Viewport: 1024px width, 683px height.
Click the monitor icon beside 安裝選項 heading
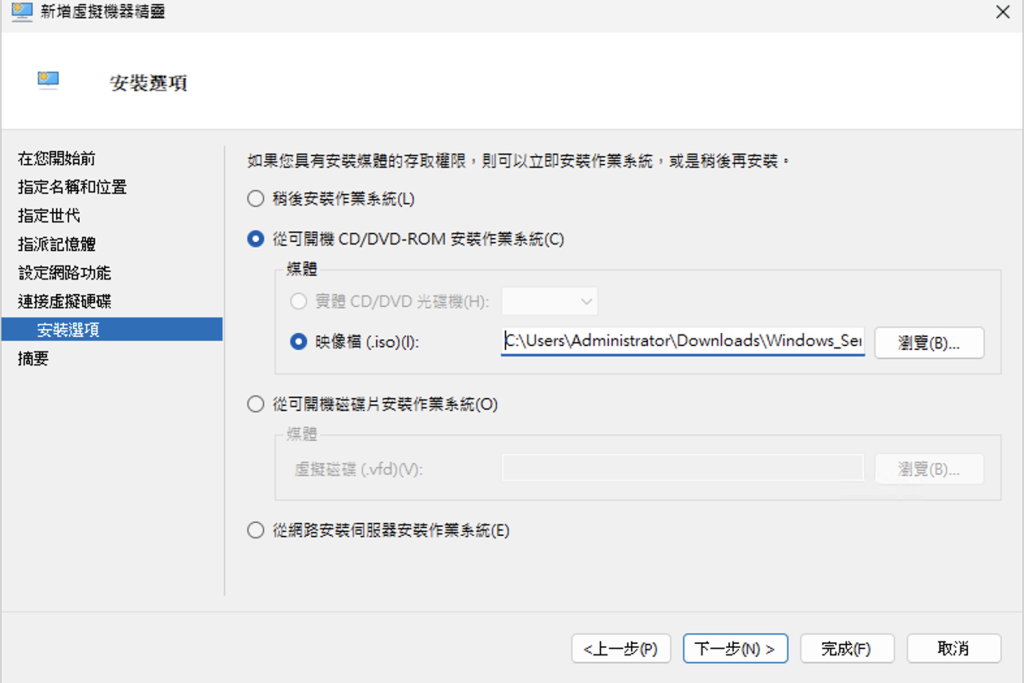48,80
